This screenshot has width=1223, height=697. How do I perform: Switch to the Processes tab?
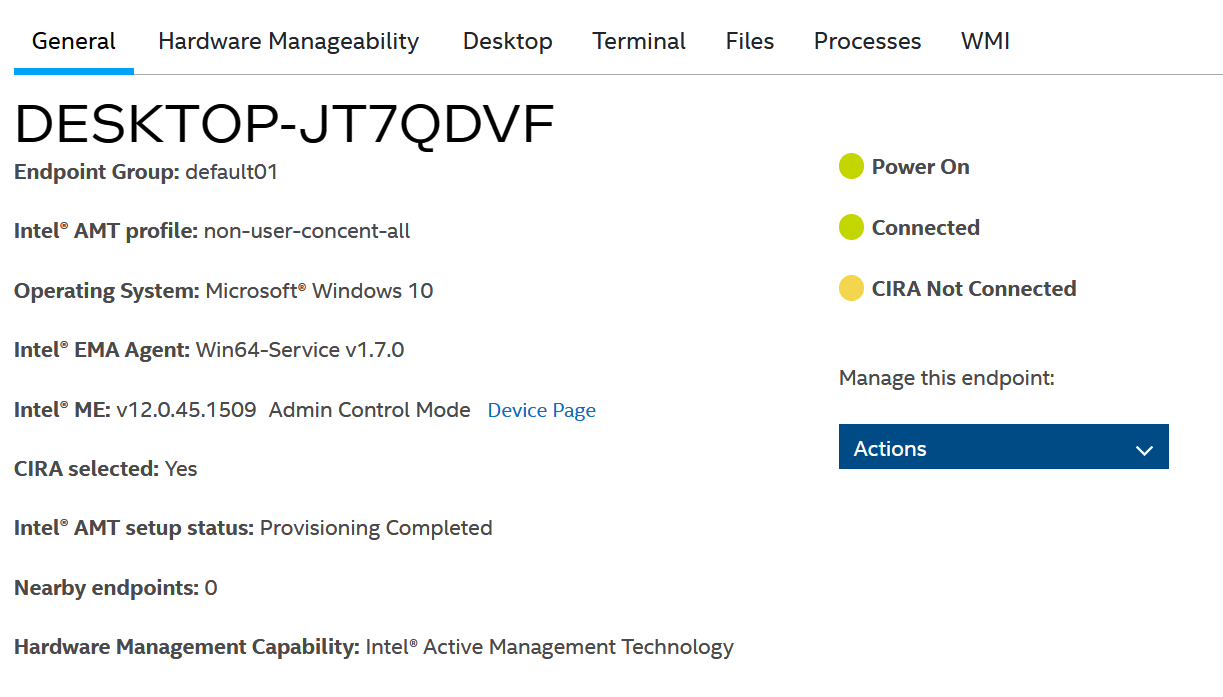[867, 41]
